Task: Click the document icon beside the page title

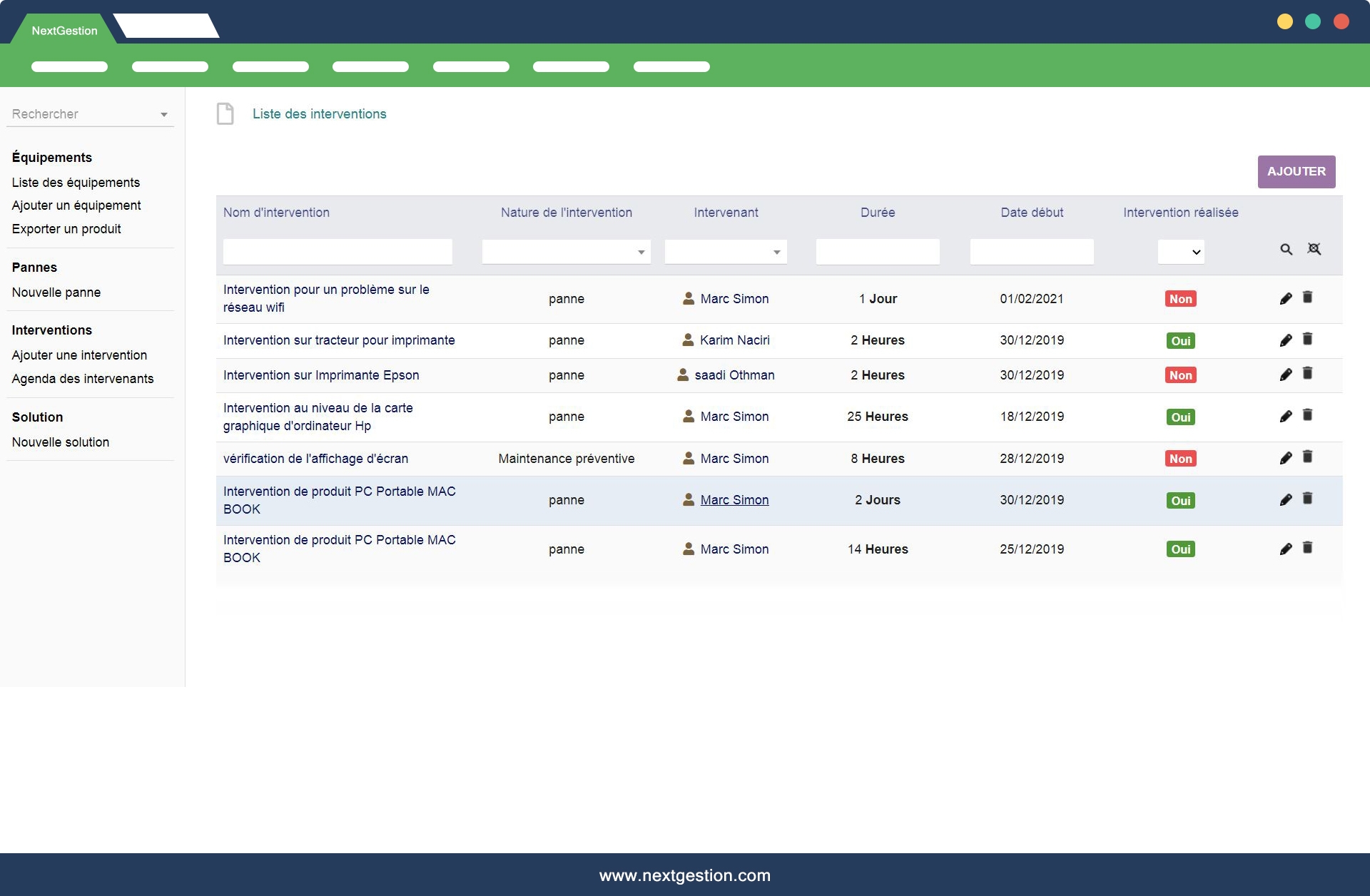Action: coord(225,114)
